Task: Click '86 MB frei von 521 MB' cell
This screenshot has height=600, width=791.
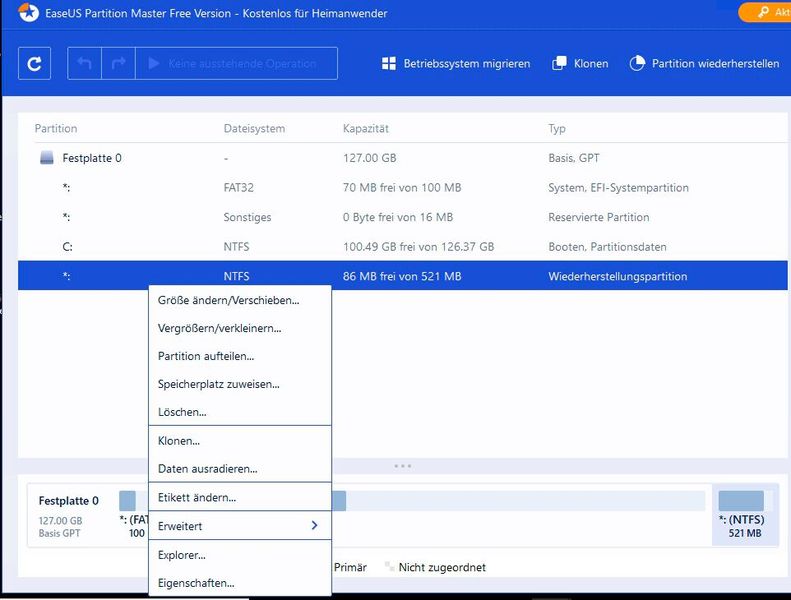Action: [402, 277]
